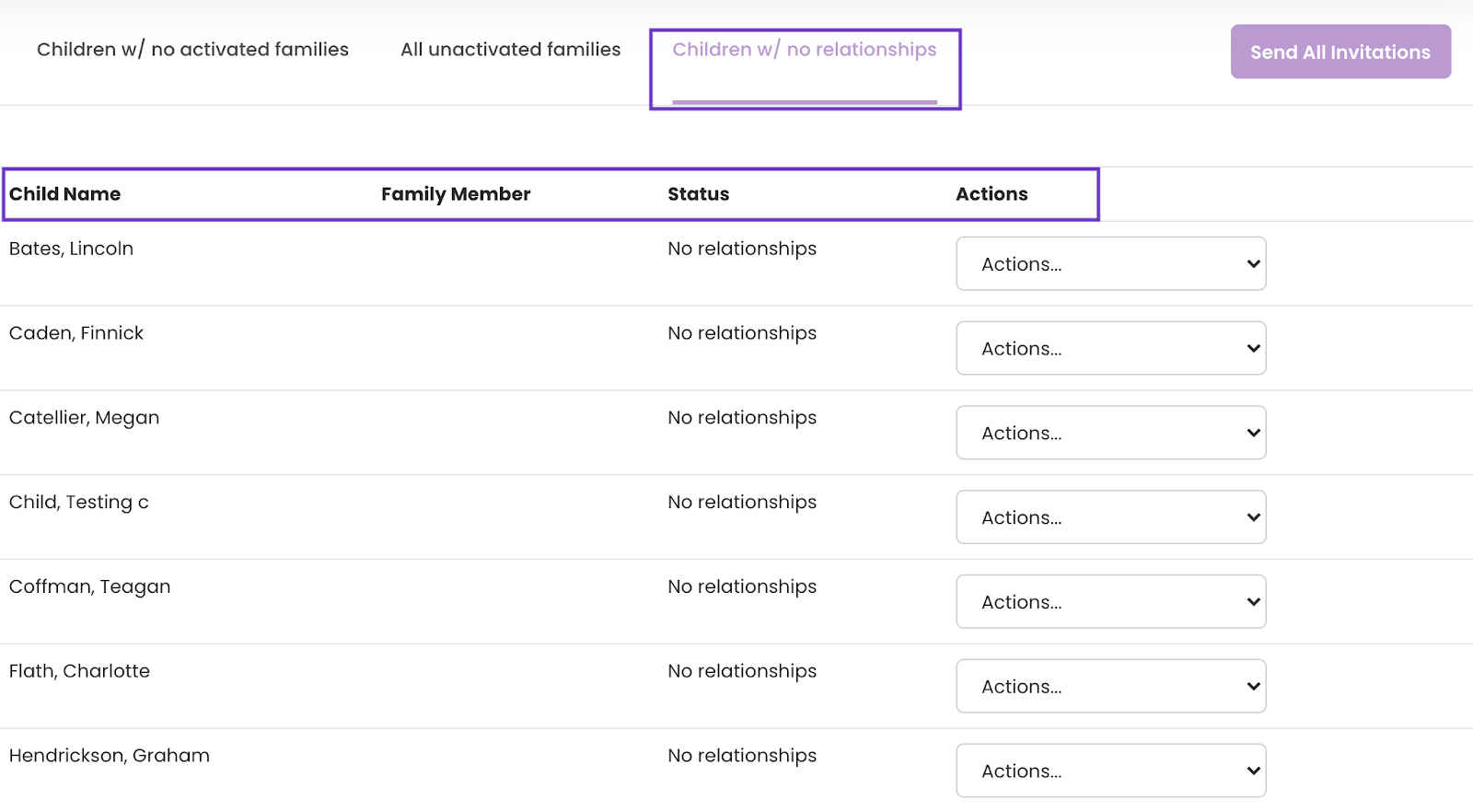Switch to Children w/ no activated families tab
The image size is (1473, 812).
click(x=193, y=50)
